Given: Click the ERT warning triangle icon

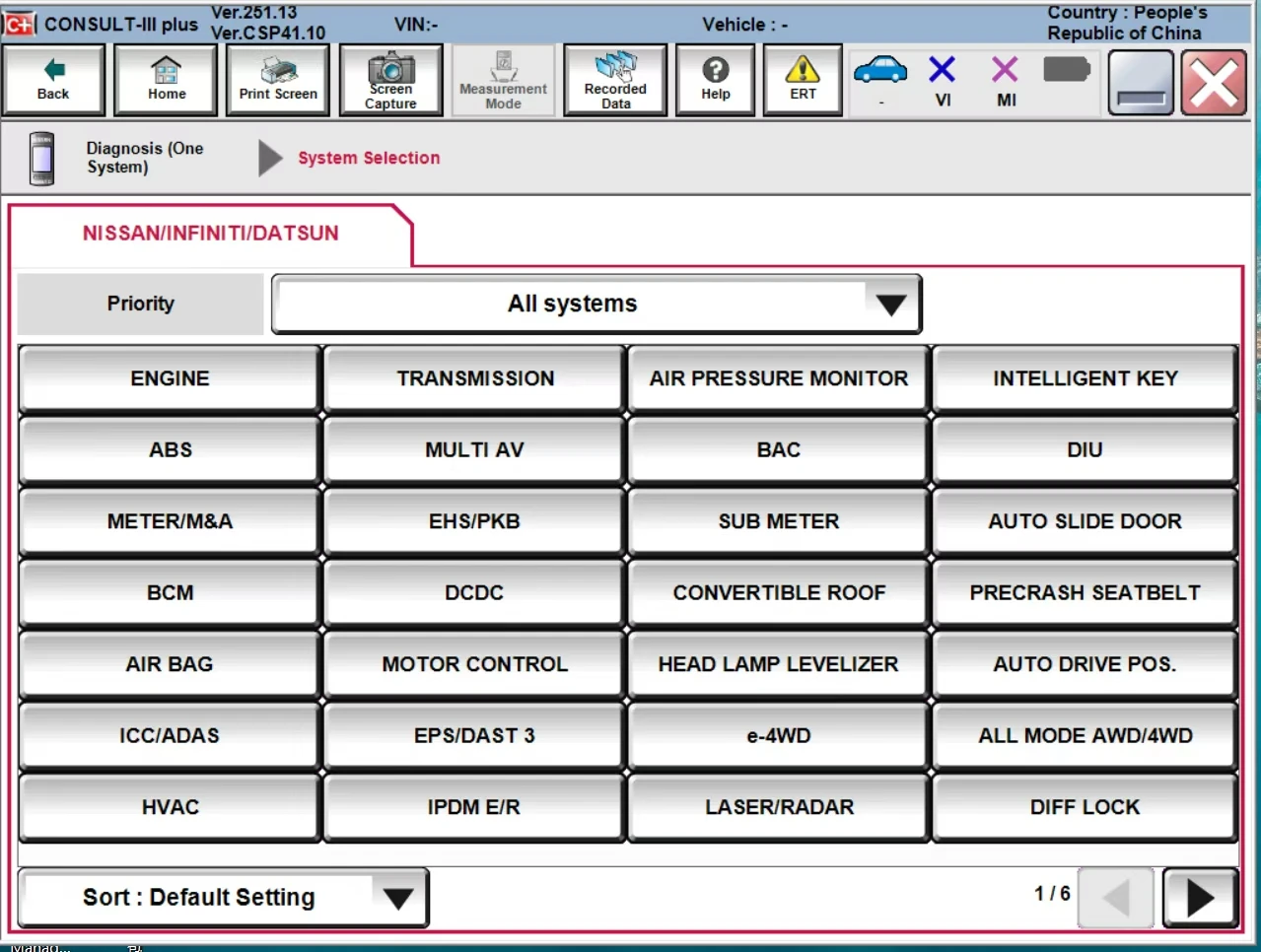Looking at the screenshot, I should click(803, 80).
